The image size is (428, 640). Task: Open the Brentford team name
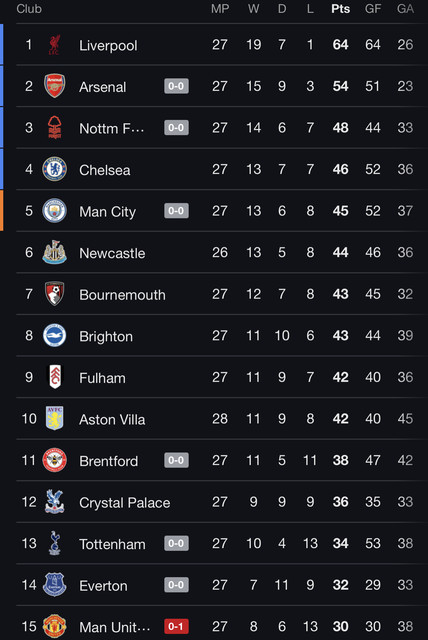109,461
